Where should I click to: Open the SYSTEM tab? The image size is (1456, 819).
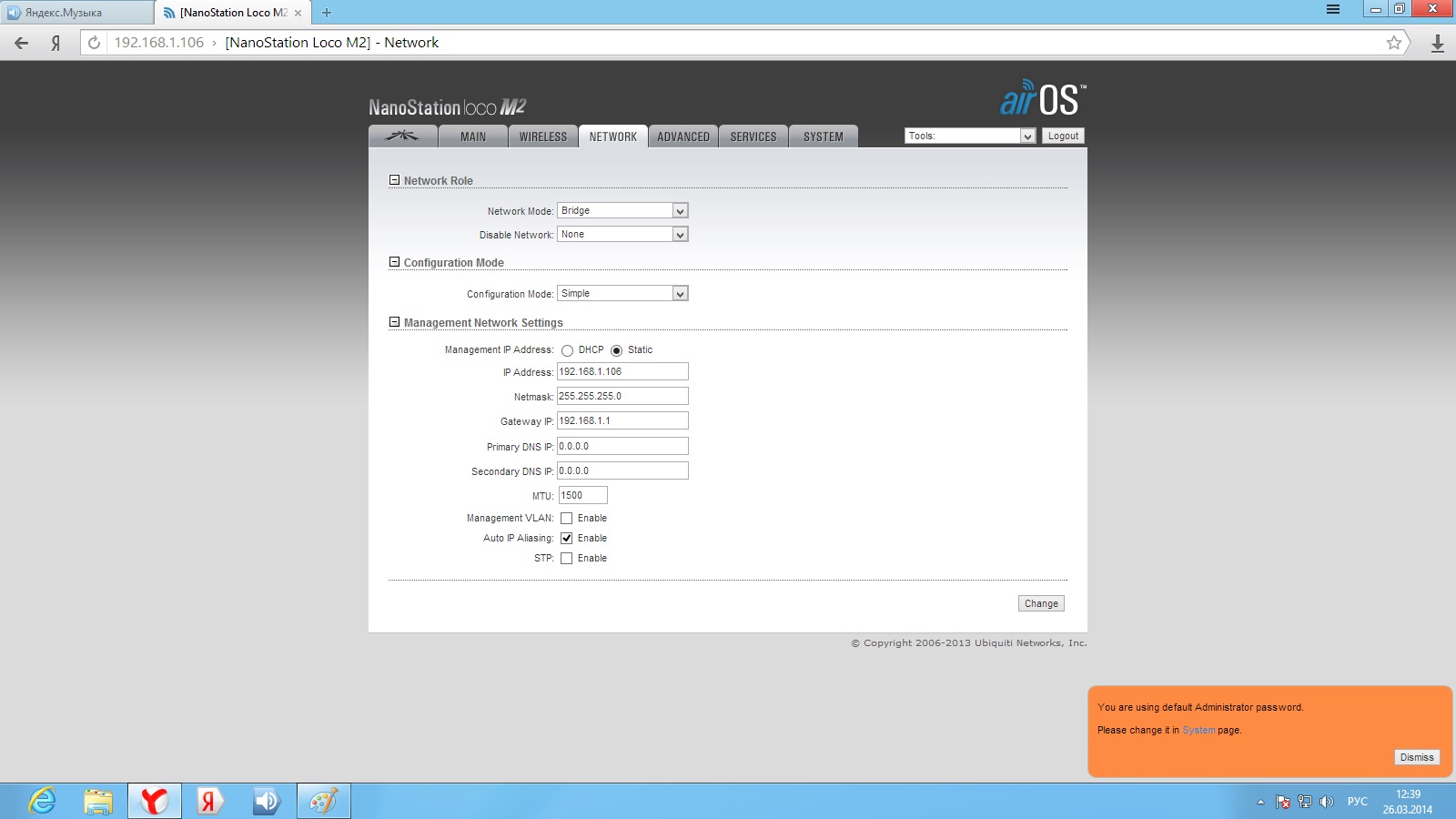(x=824, y=136)
